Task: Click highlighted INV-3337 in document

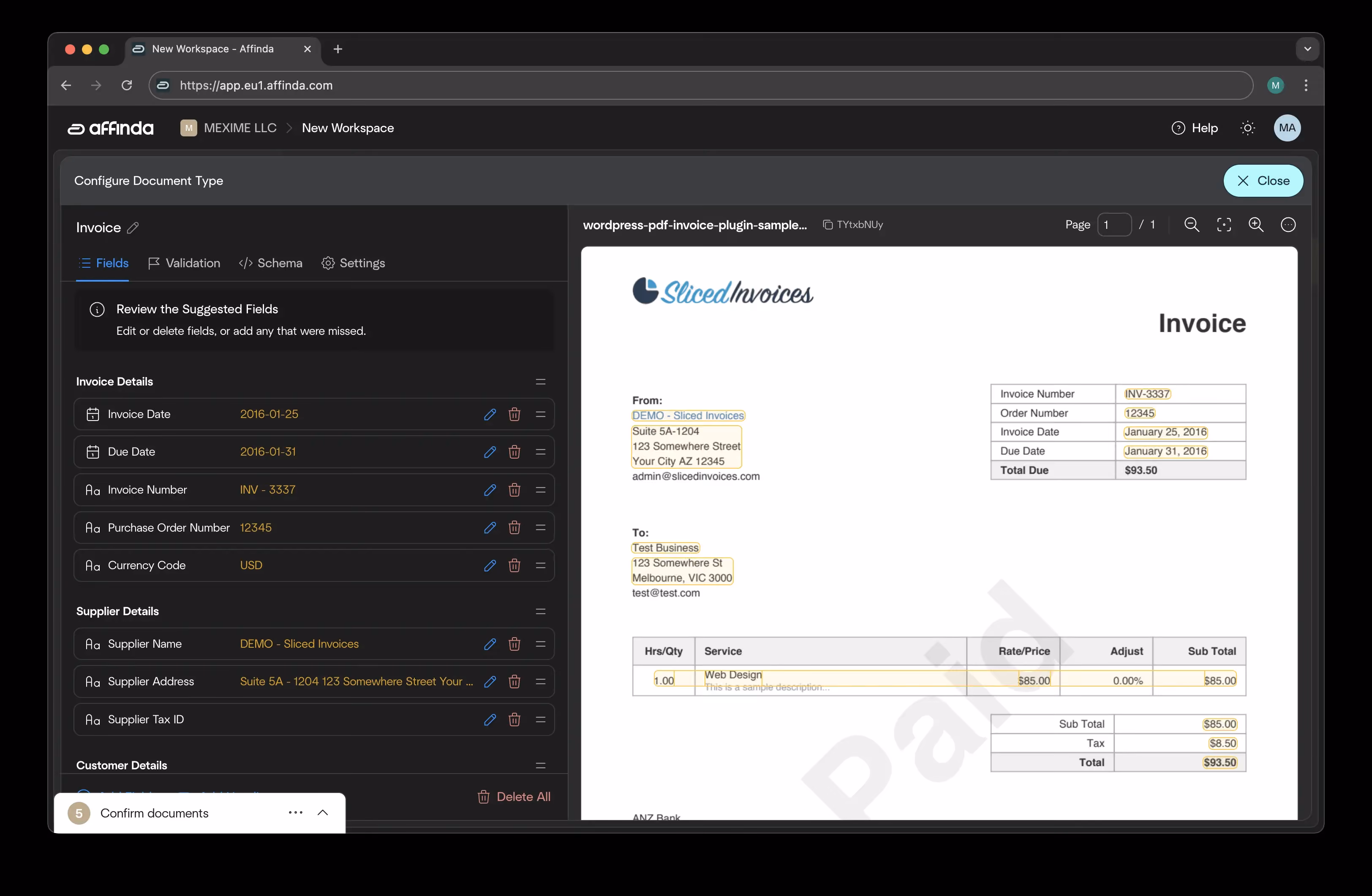Action: click(x=1147, y=394)
